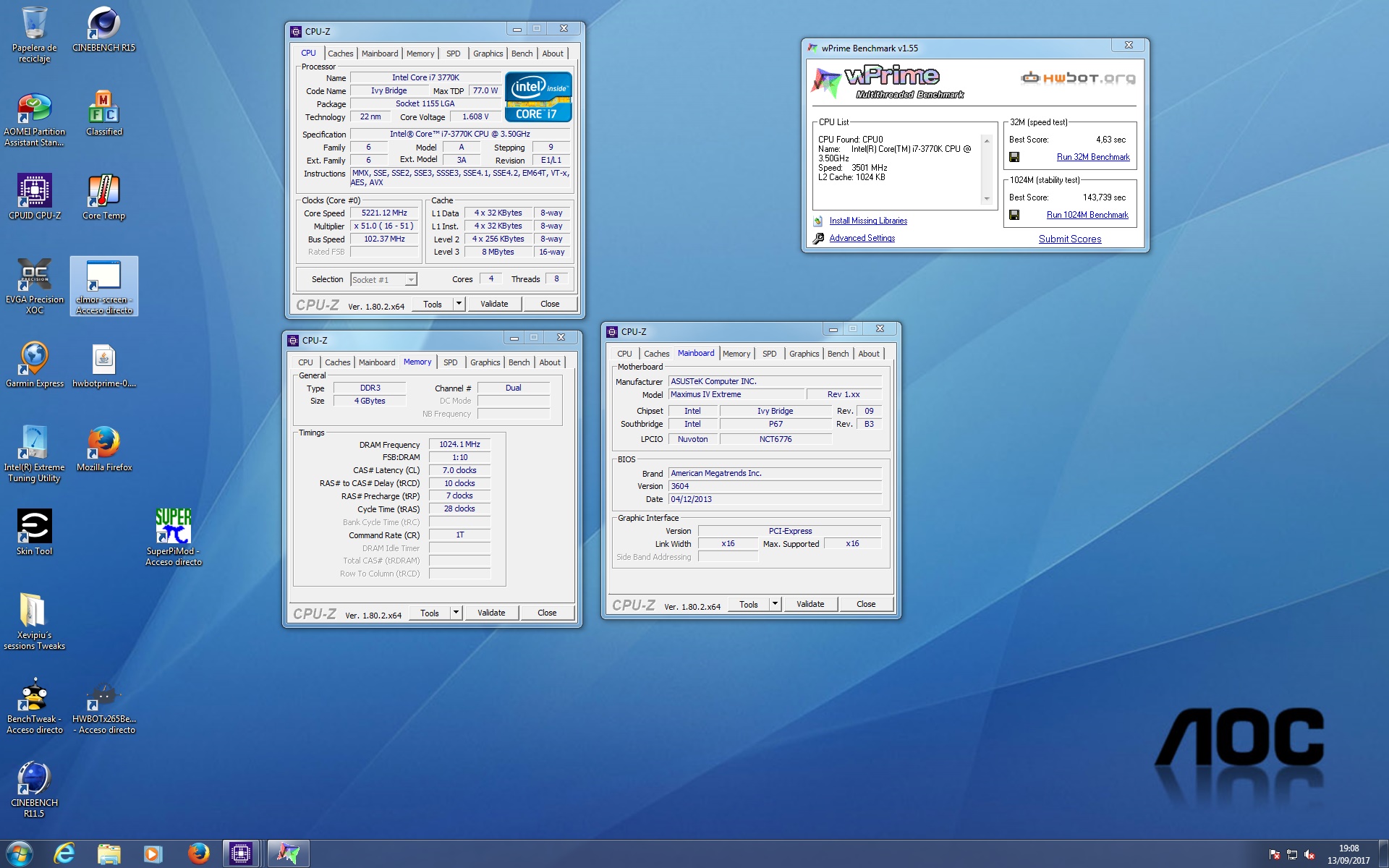The height and width of the screenshot is (868, 1389).
Task: Launch Skin Tool desktop icon
Action: click(34, 532)
